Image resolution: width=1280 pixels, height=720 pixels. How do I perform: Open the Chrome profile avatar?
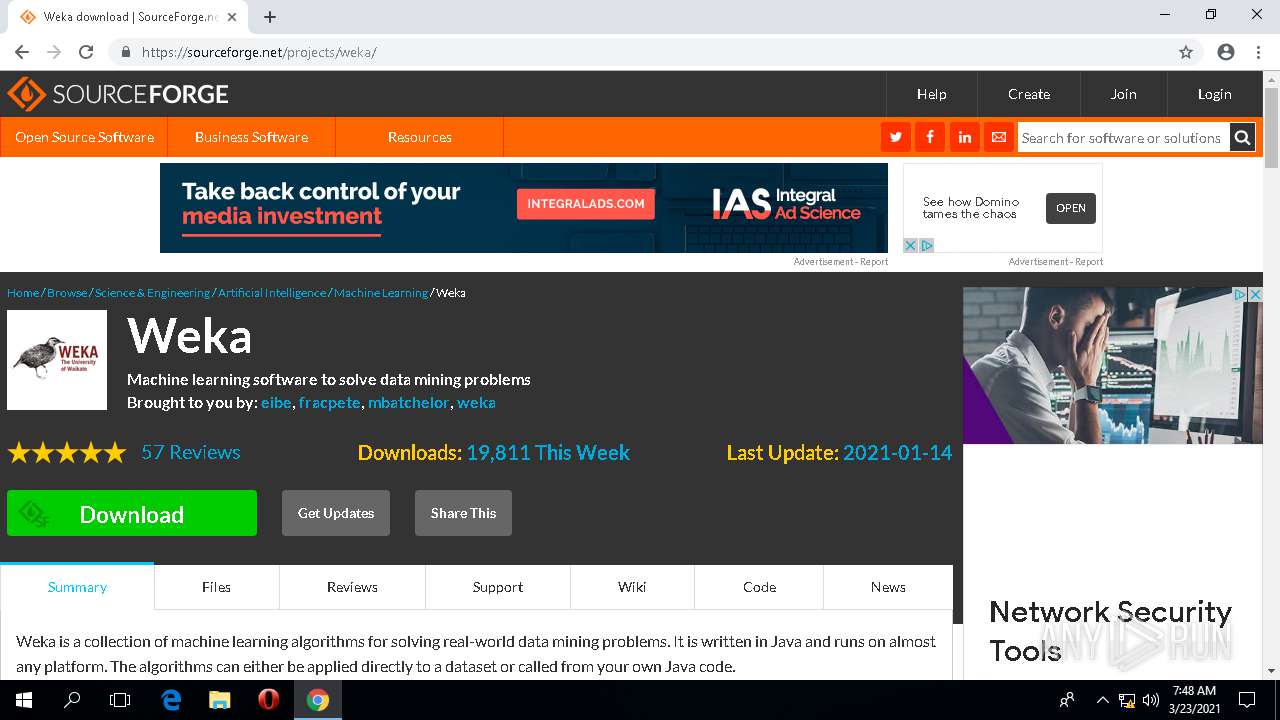(1226, 52)
